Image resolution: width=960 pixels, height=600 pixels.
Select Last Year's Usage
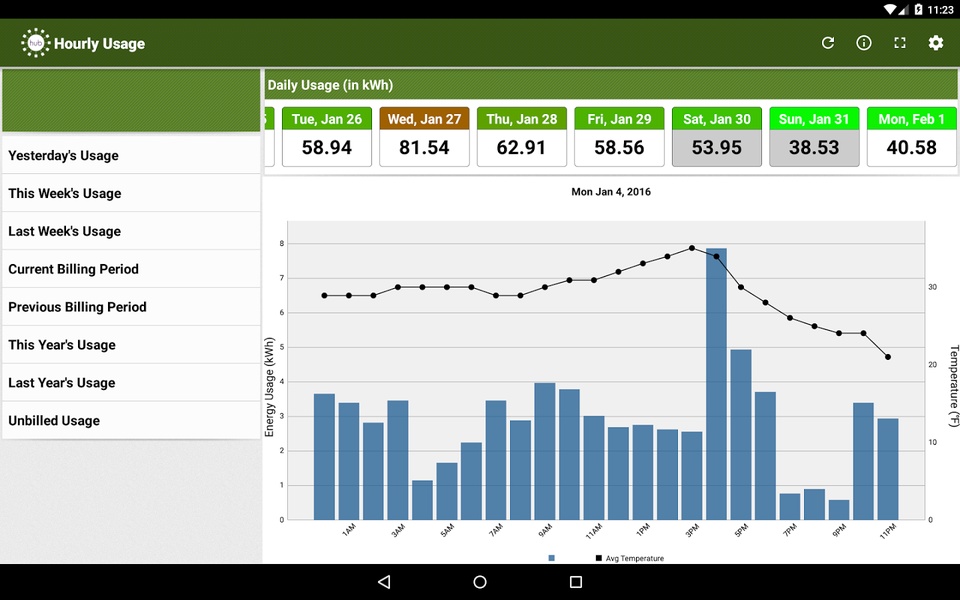[131, 383]
